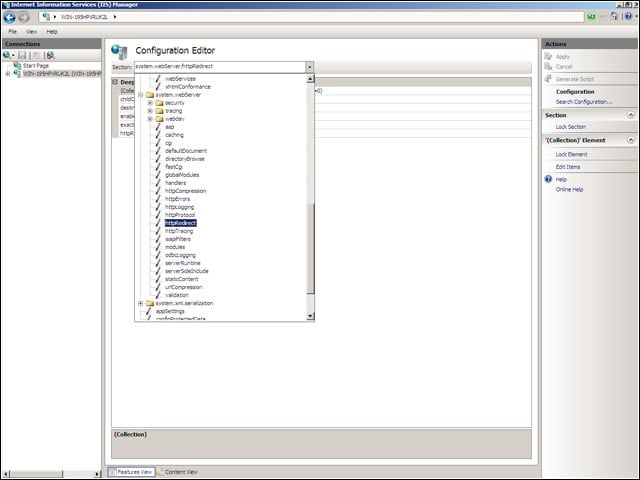Click Search Configuration link
640x480 pixels.
click(584, 102)
